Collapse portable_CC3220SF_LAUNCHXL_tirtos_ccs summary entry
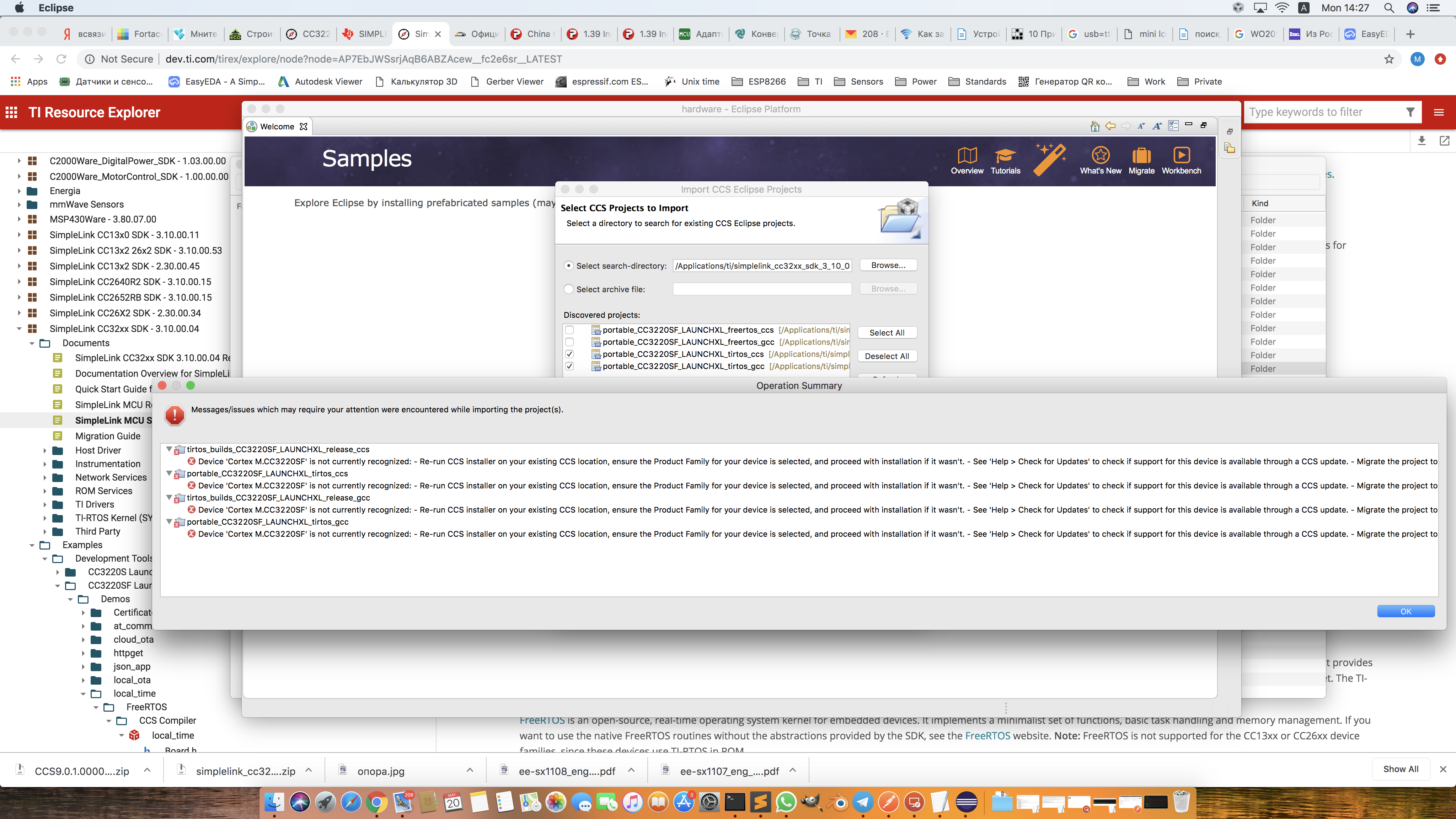The width and height of the screenshot is (1456, 819). (169, 473)
